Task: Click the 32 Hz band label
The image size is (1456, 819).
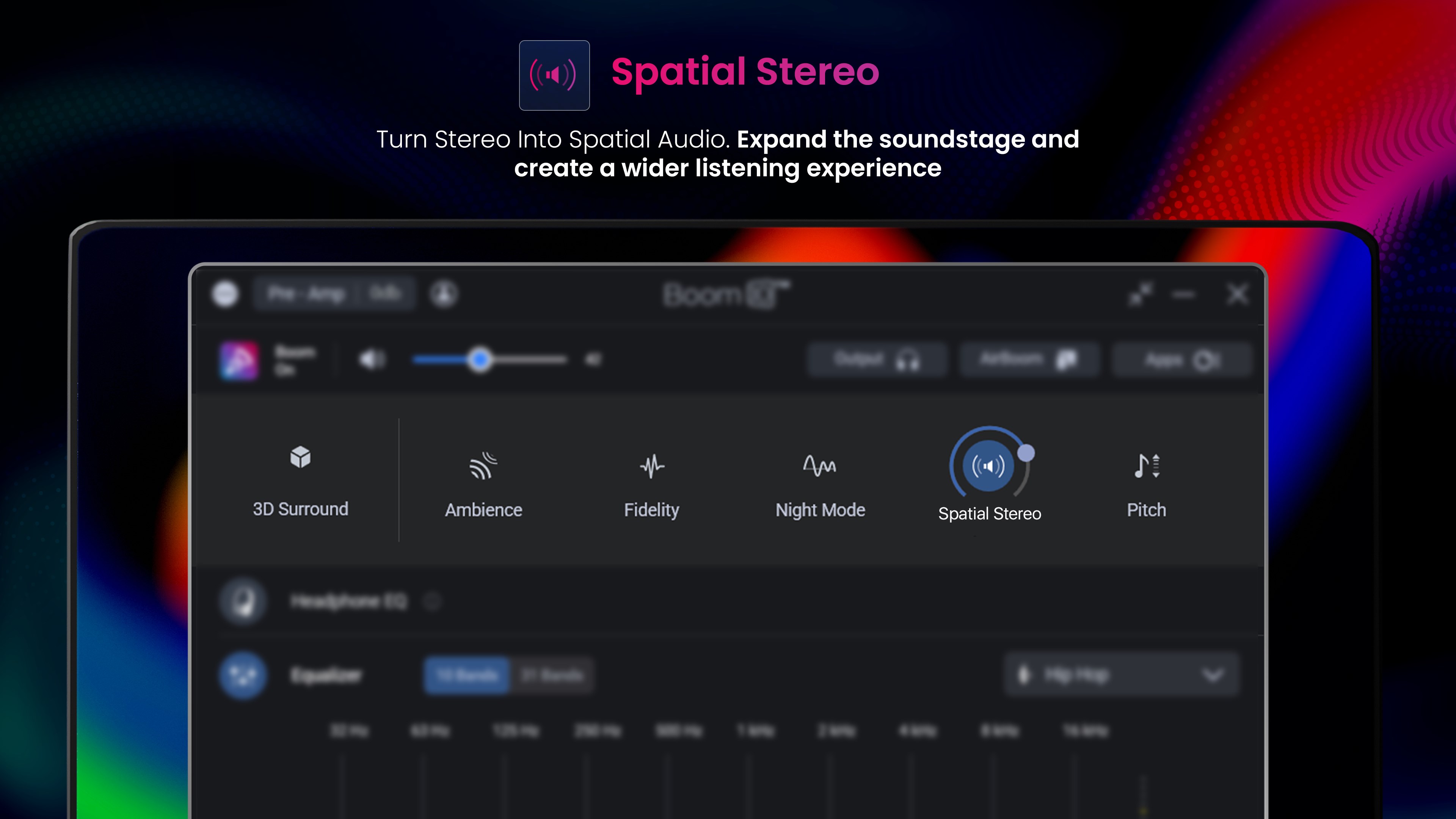Action: click(x=349, y=731)
